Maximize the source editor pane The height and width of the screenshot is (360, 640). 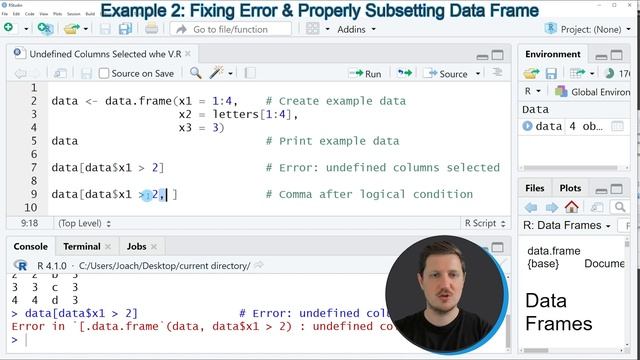tap(498, 55)
